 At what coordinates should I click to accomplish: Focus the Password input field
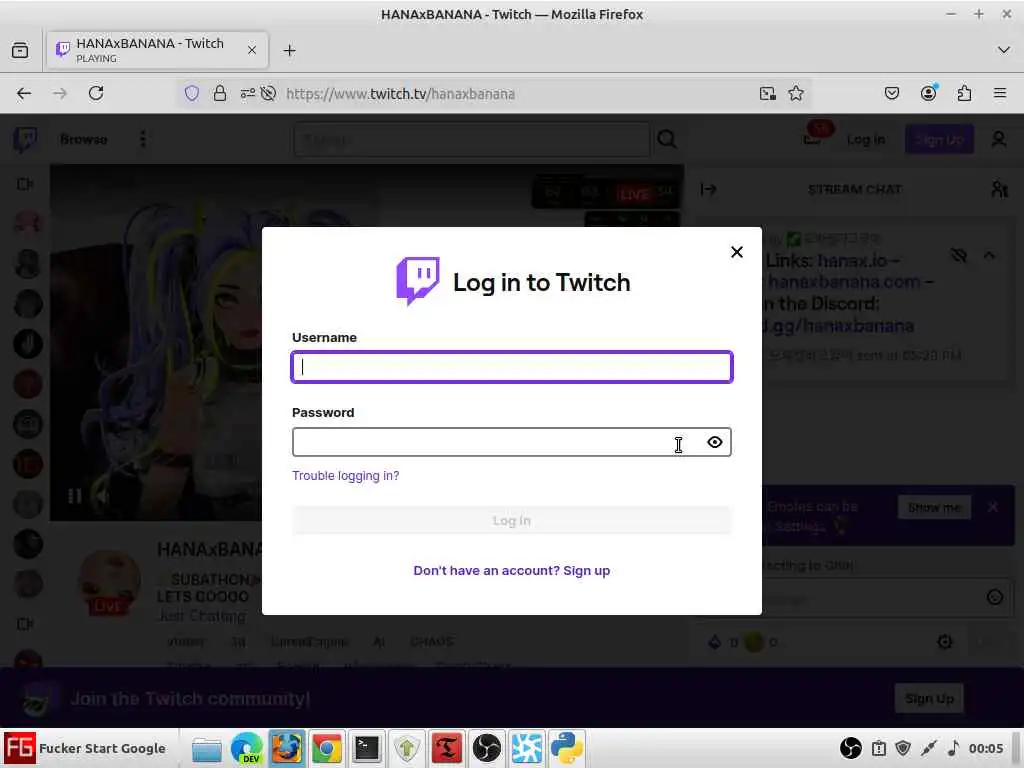[512, 442]
